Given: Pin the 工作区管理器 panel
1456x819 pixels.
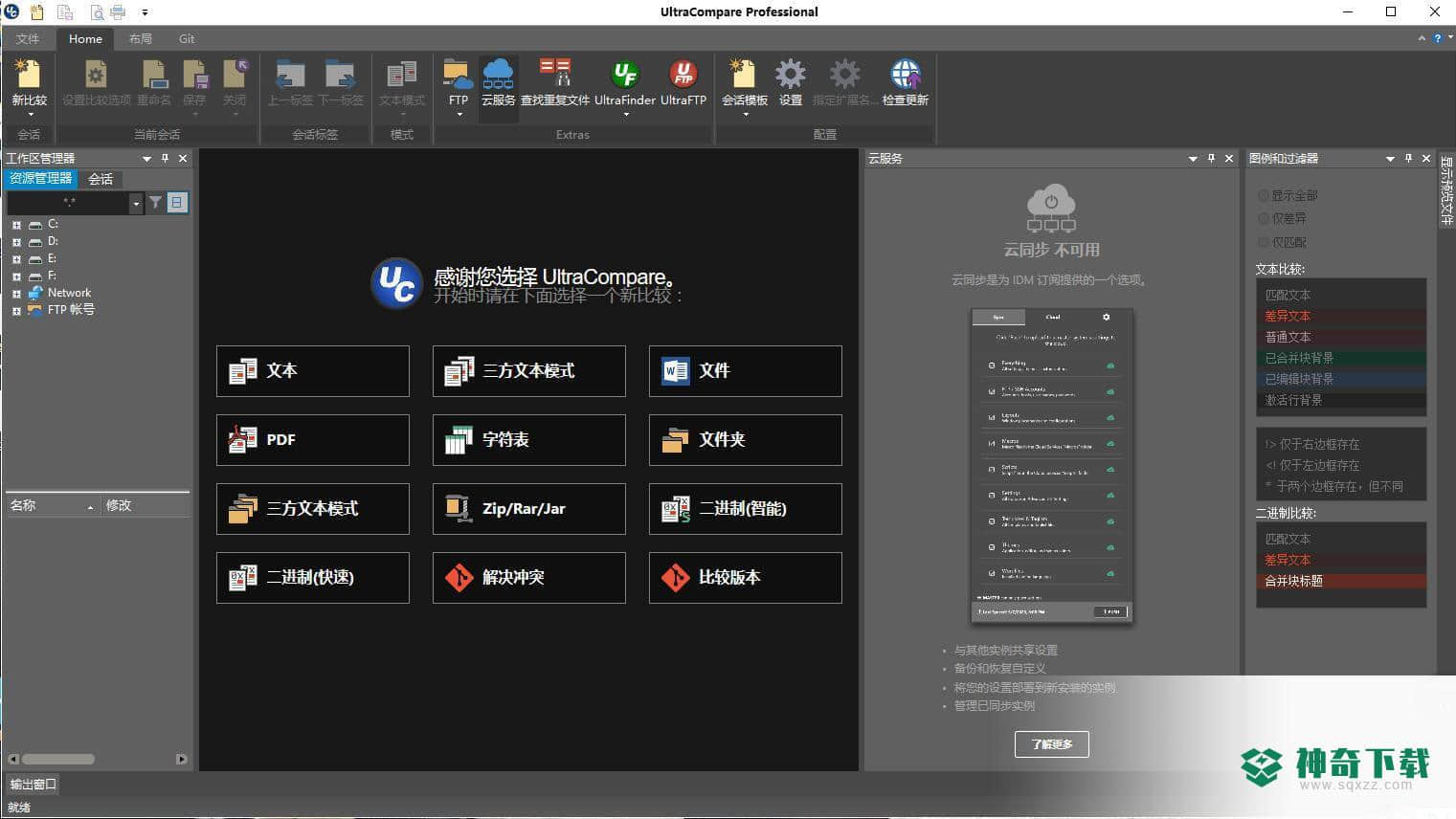Looking at the screenshot, I should (x=165, y=158).
